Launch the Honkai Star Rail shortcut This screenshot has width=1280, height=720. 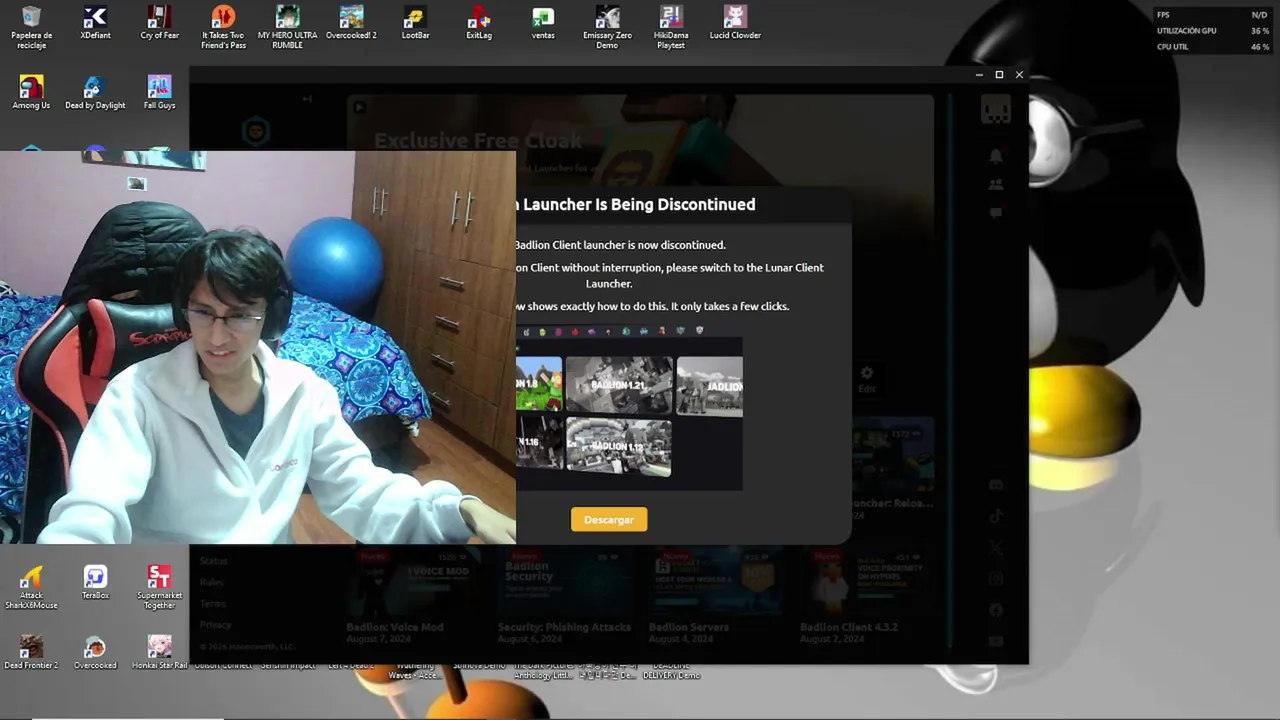coord(159,653)
